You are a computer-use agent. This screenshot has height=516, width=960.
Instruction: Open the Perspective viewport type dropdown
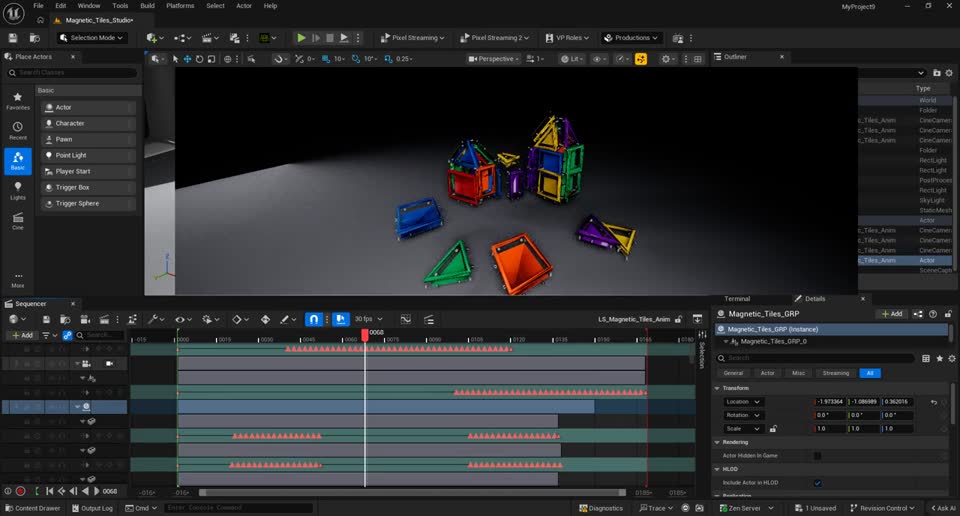coord(493,59)
